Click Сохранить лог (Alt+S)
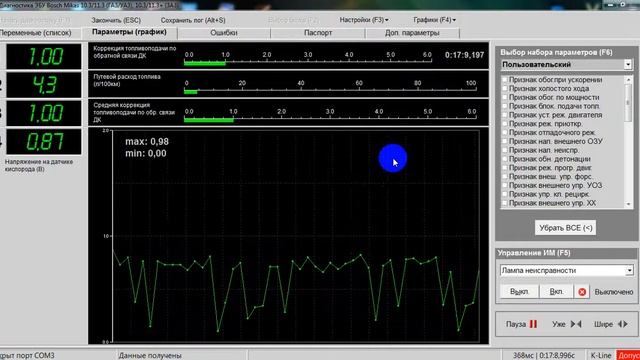The height and width of the screenshot is (360, 640). (193, 20)
